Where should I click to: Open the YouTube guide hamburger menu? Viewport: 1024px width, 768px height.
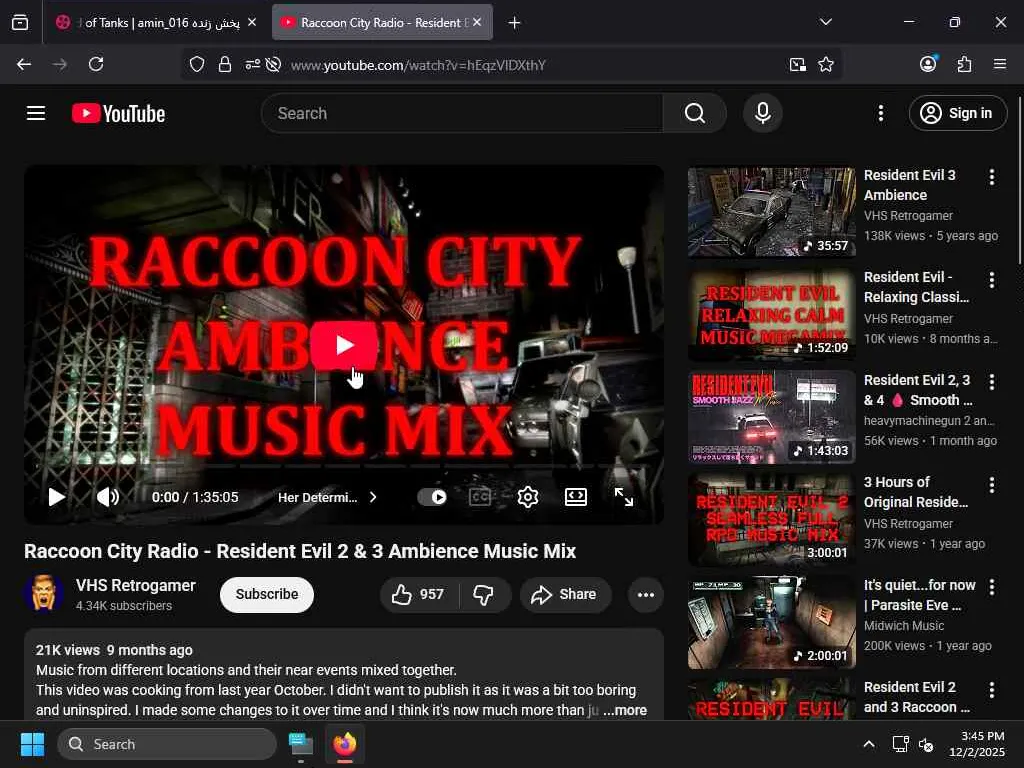coord(36,113)
